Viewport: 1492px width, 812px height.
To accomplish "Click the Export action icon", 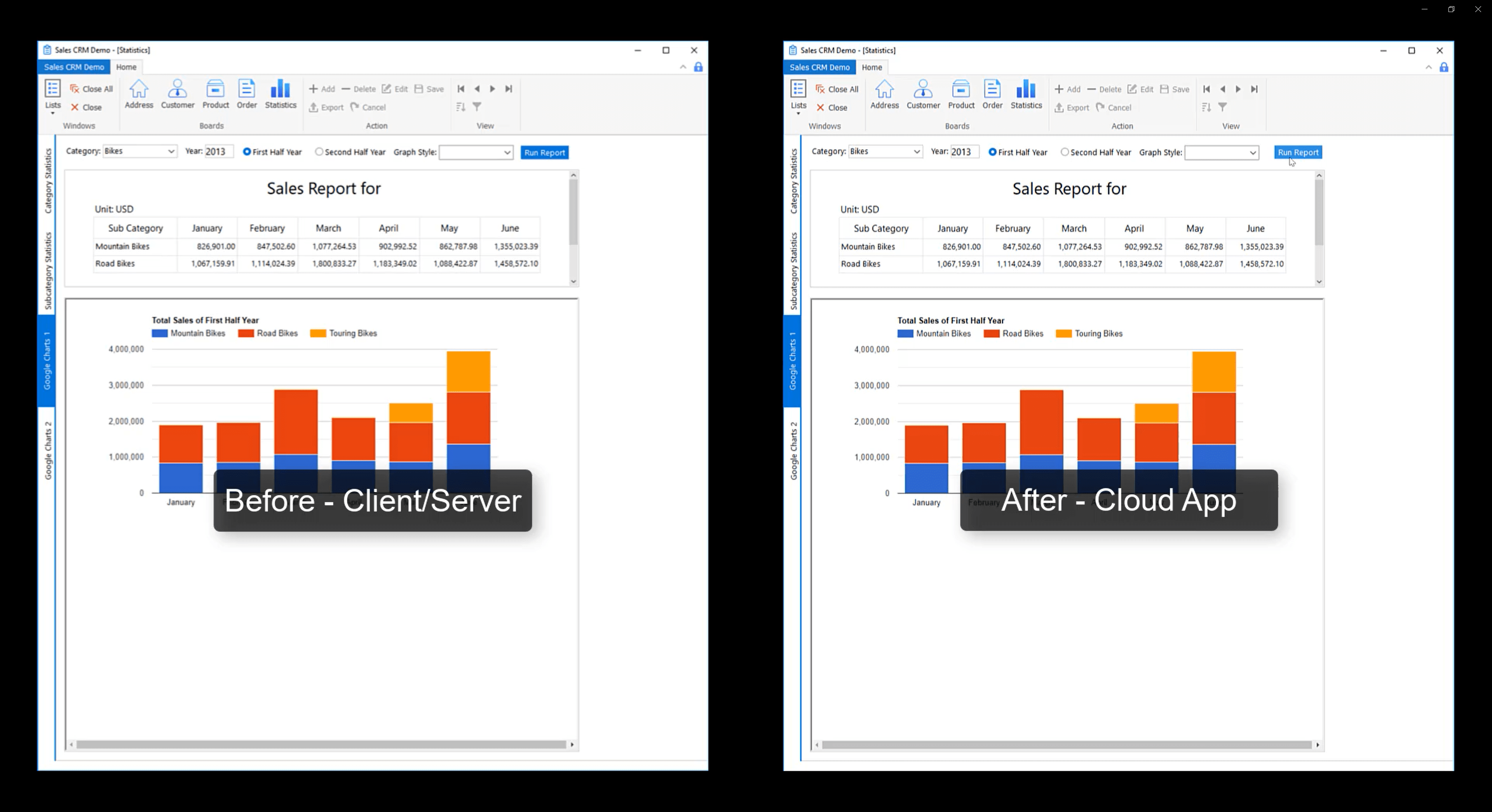I will [325, 107].
